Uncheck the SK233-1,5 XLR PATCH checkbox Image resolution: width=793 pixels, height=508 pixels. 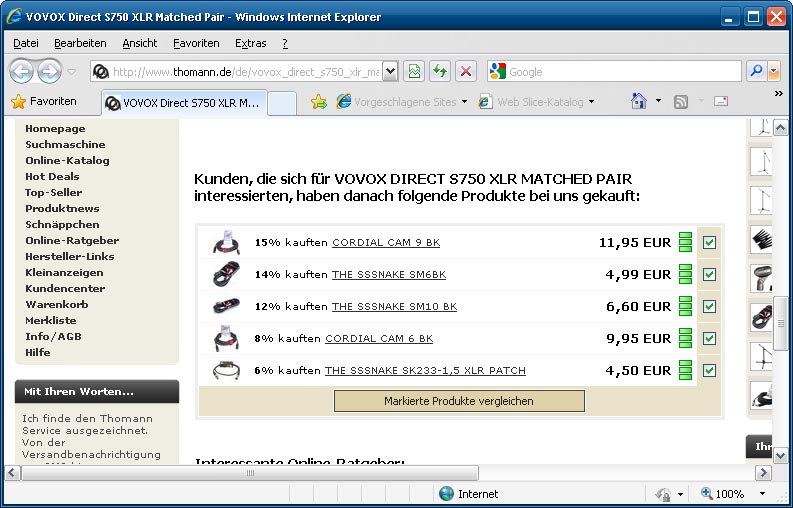(709, 370)
